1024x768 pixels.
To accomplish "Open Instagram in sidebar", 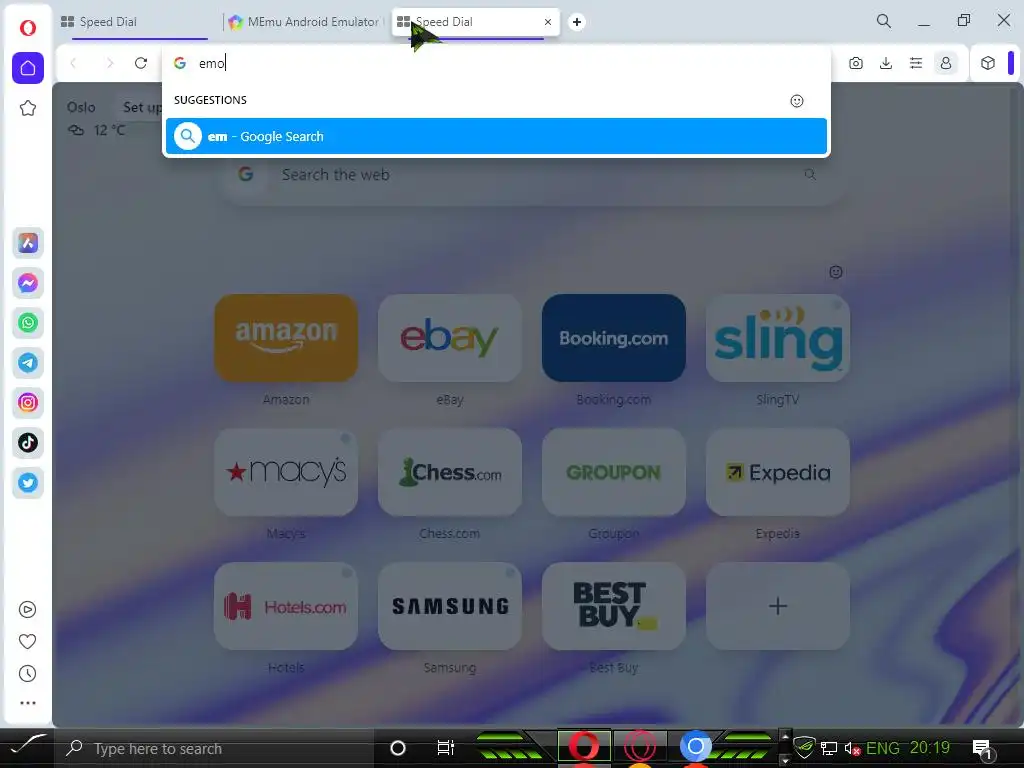I will click(x=28, y=402).
